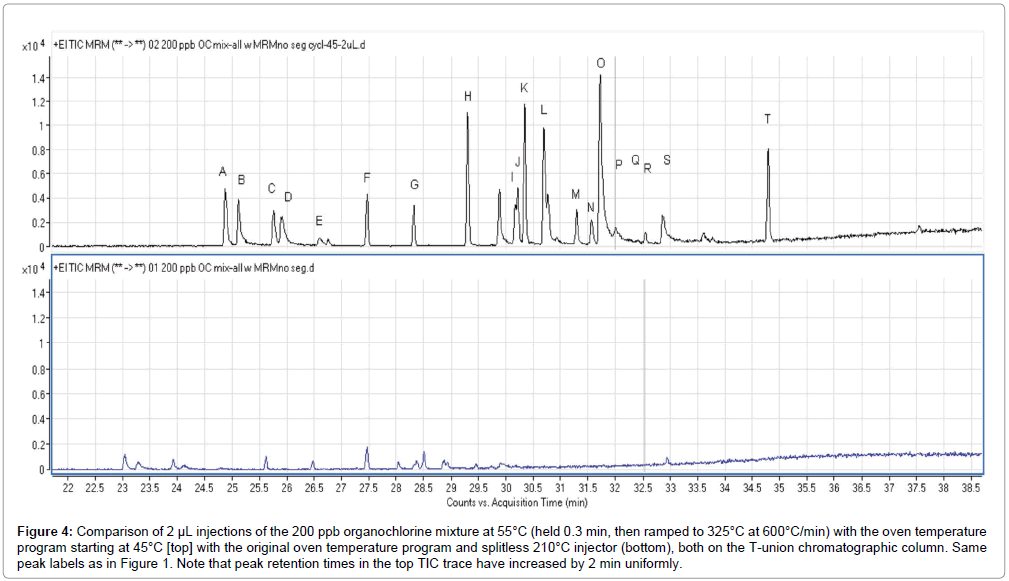
Task: Click peak label E near 26.5 min
Action: point(319,221)
